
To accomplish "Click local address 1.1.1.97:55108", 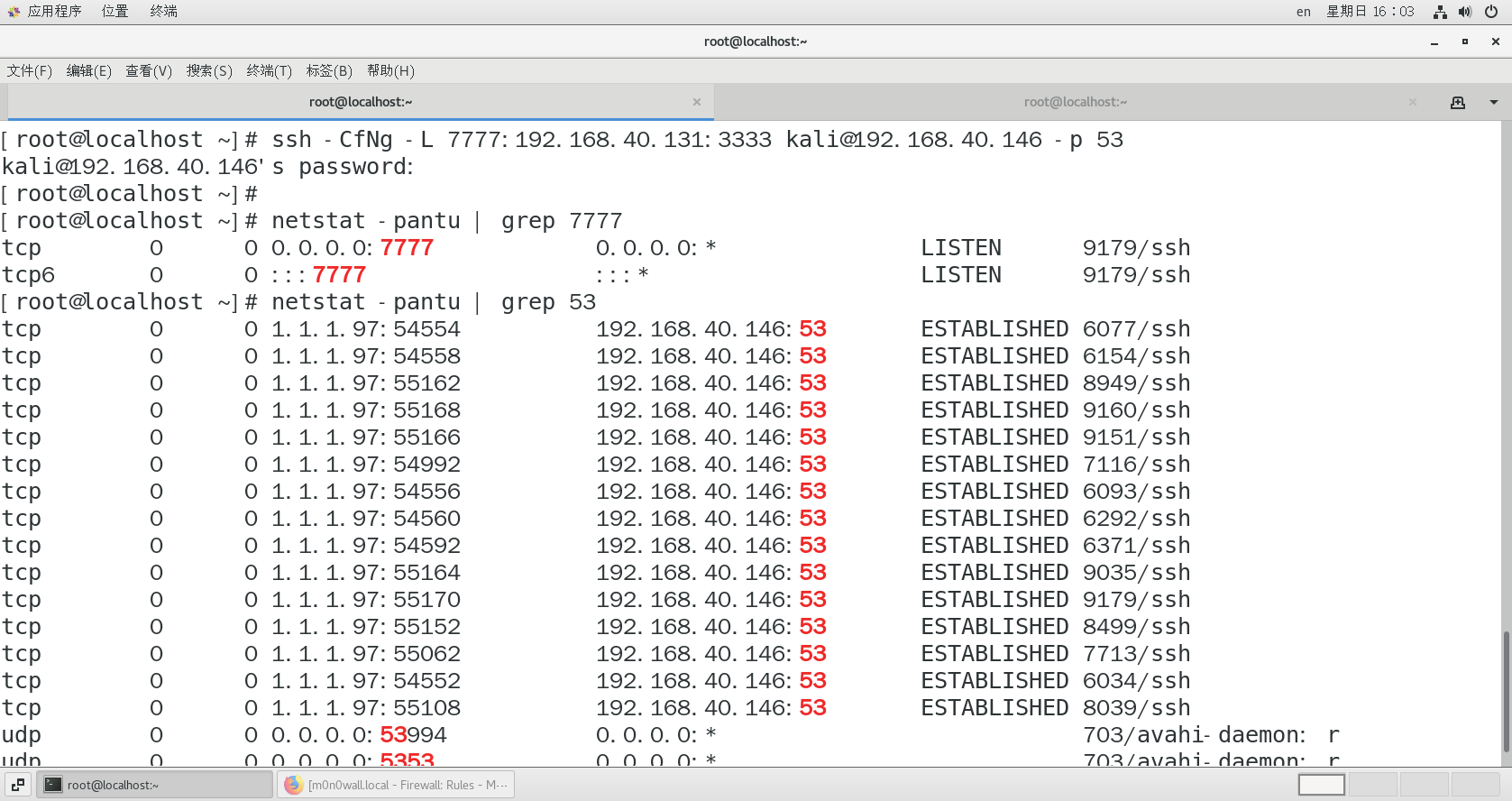I will [366, 708].
